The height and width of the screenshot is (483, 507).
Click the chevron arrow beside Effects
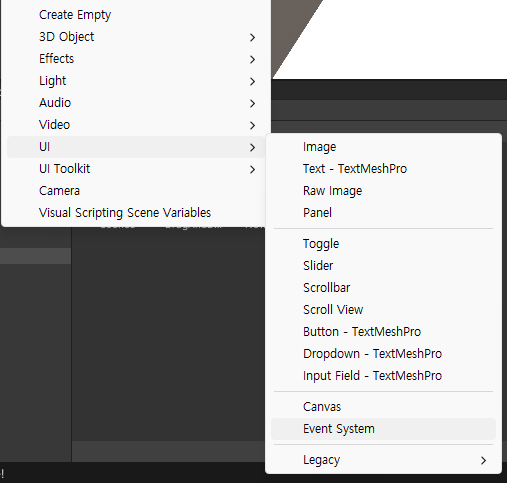point(253,59)
